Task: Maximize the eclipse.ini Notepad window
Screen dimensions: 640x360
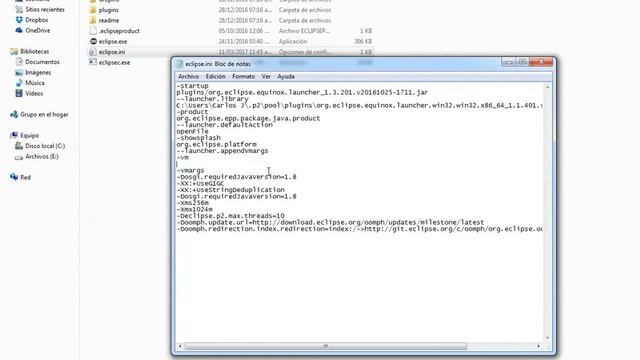Action: click(x=522, y=62)
